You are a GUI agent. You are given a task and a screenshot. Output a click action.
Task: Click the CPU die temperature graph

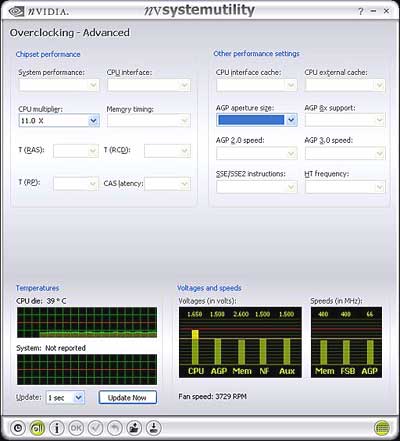tap(87, 322)
